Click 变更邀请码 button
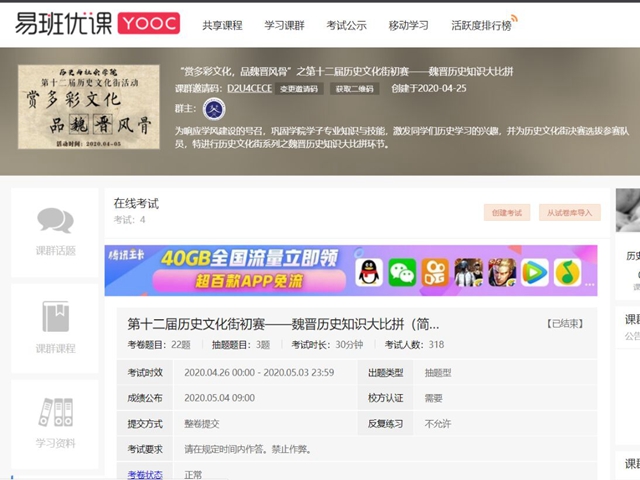 298,89
